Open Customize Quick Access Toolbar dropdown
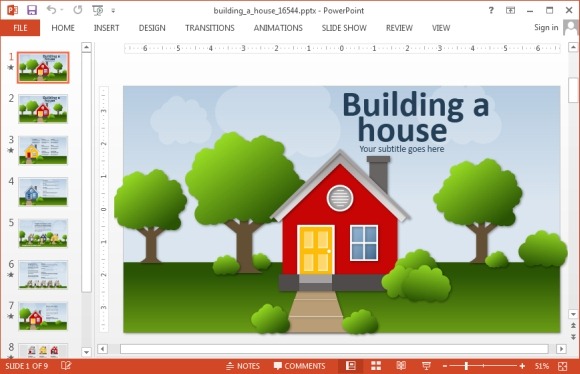Image resolution: width=580 pixels, height=374 pixels. point(113,11)
